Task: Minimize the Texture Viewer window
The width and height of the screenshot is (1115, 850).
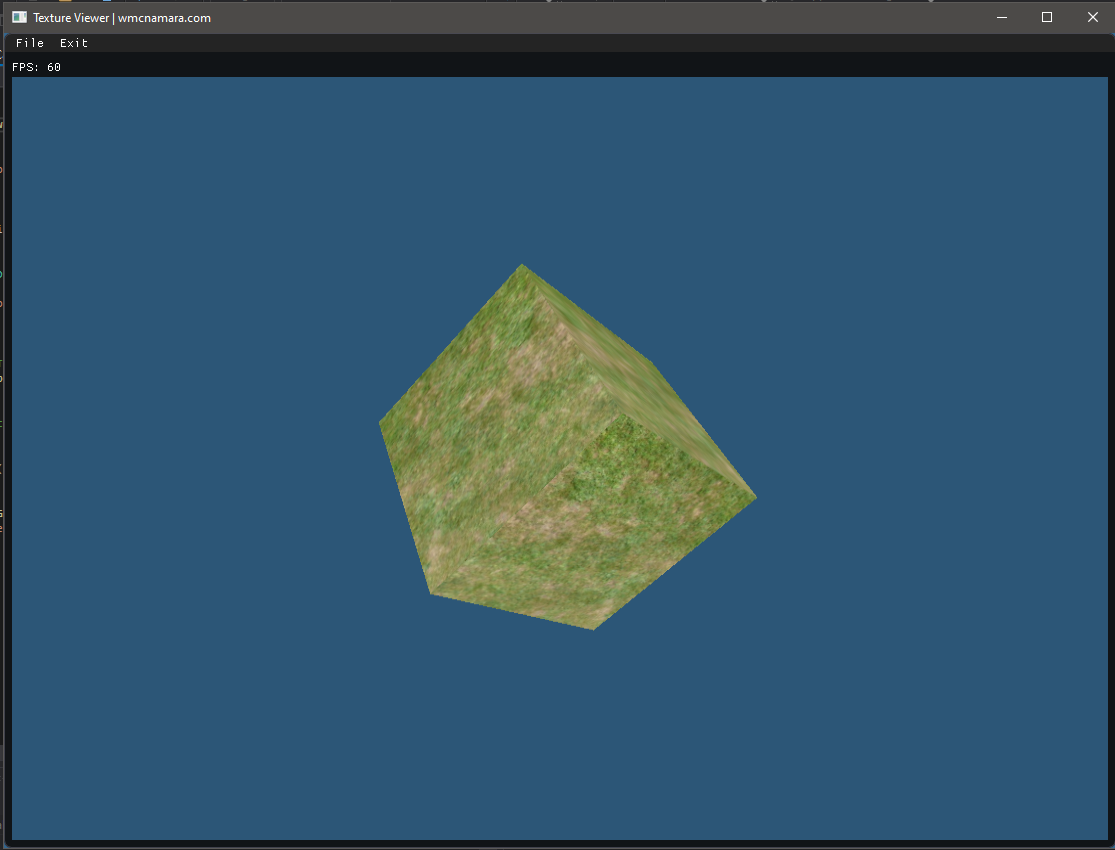Action: click(1001, 17)
